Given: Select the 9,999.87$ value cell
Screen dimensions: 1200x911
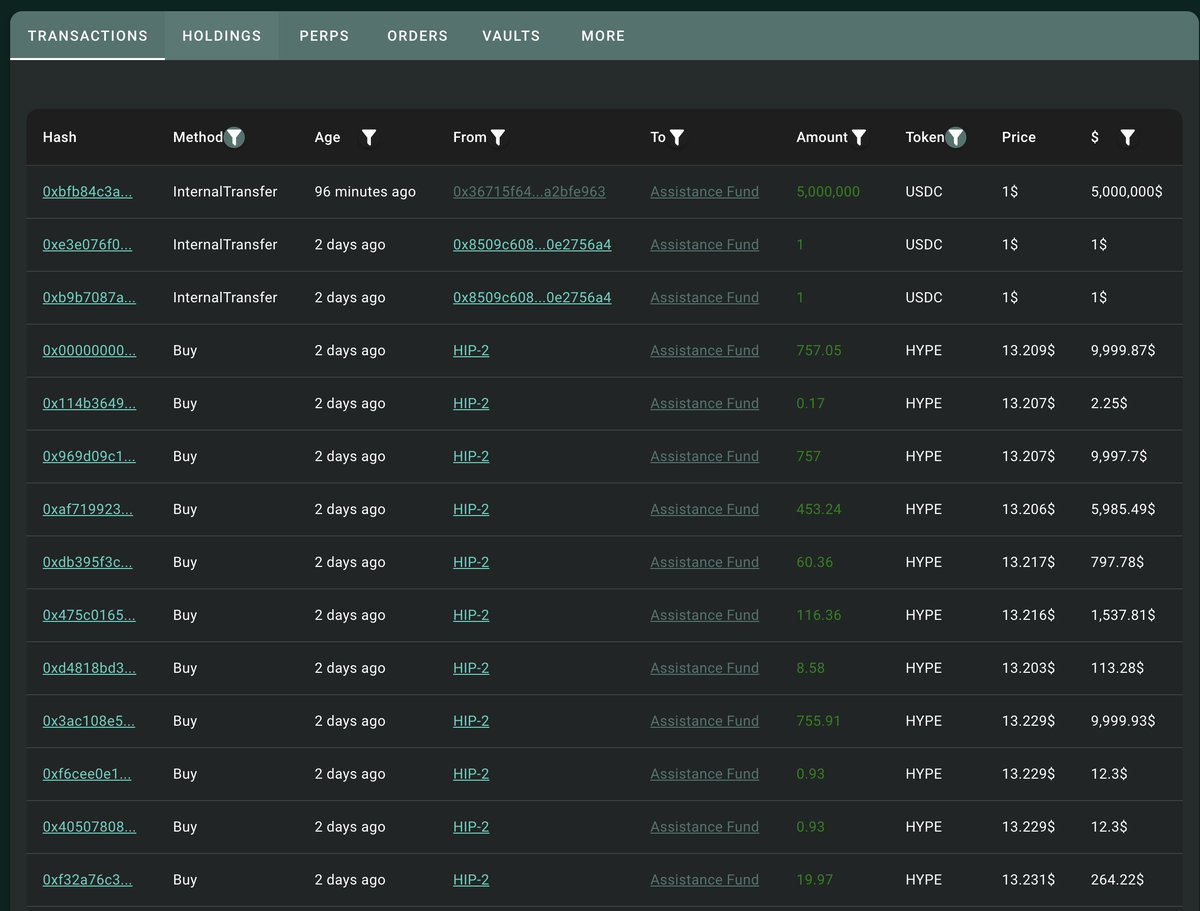Looking at the screenshot, I should pos(1123,351).
